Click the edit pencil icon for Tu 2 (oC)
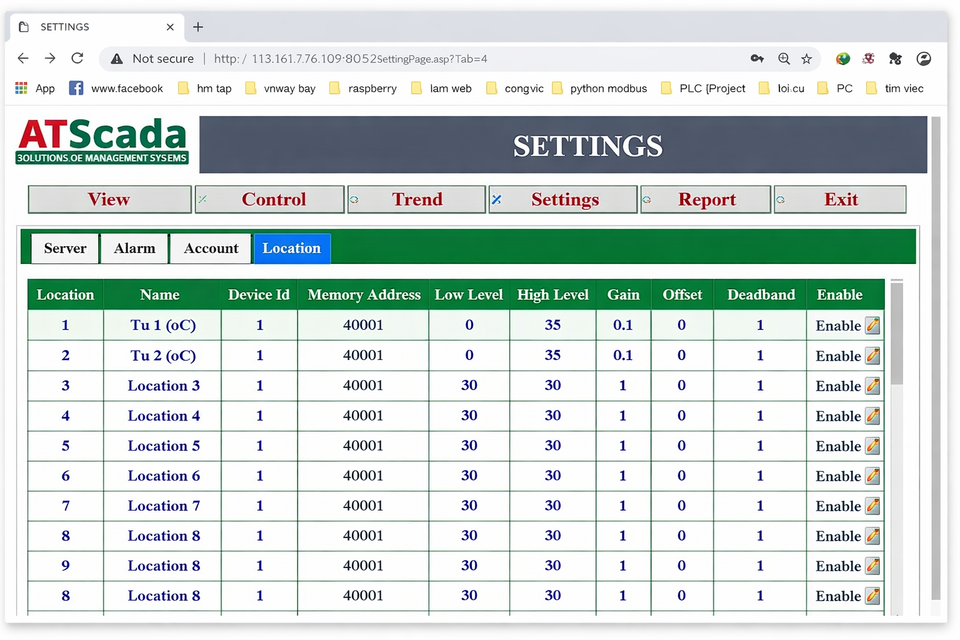 point(872,355)
